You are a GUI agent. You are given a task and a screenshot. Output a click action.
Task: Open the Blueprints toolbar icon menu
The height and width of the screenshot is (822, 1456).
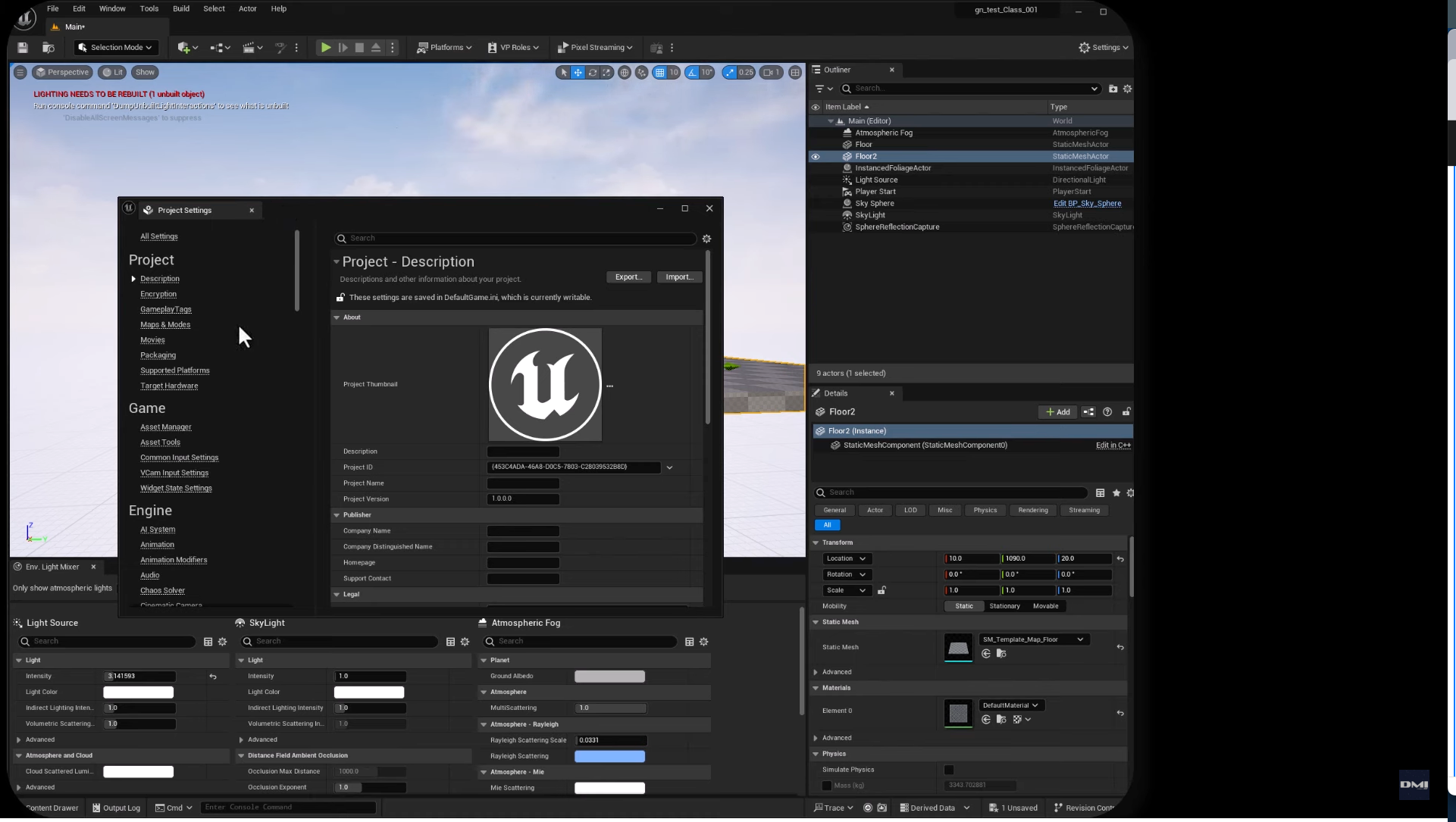[220, 48]
